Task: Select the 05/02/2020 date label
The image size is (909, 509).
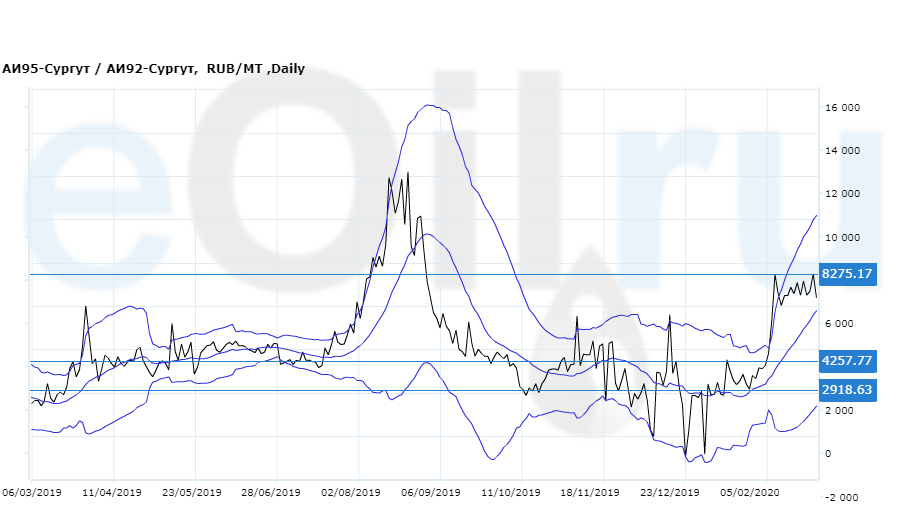Action: [750, 493]
